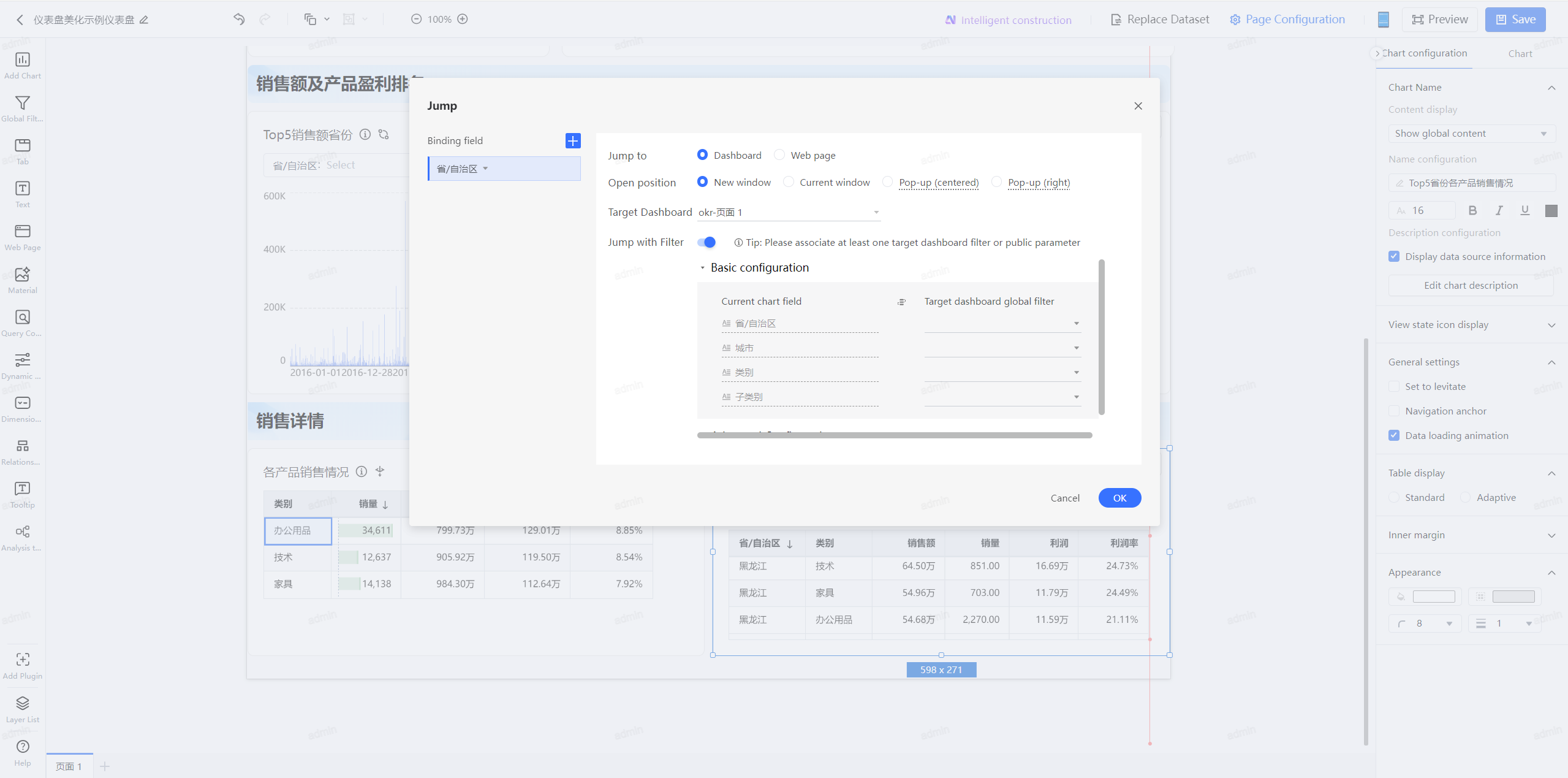The image size is (1568, 778).
Task: Open Relationship tool in sidebar
Action: pyautogui.click(x=23, y=452)
